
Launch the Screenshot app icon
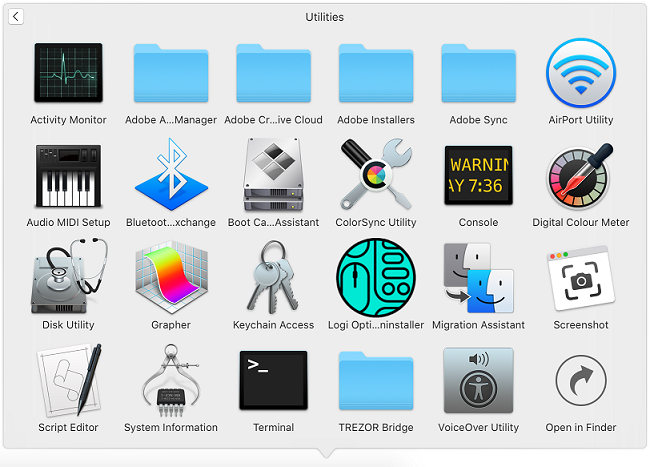point(581,278)
